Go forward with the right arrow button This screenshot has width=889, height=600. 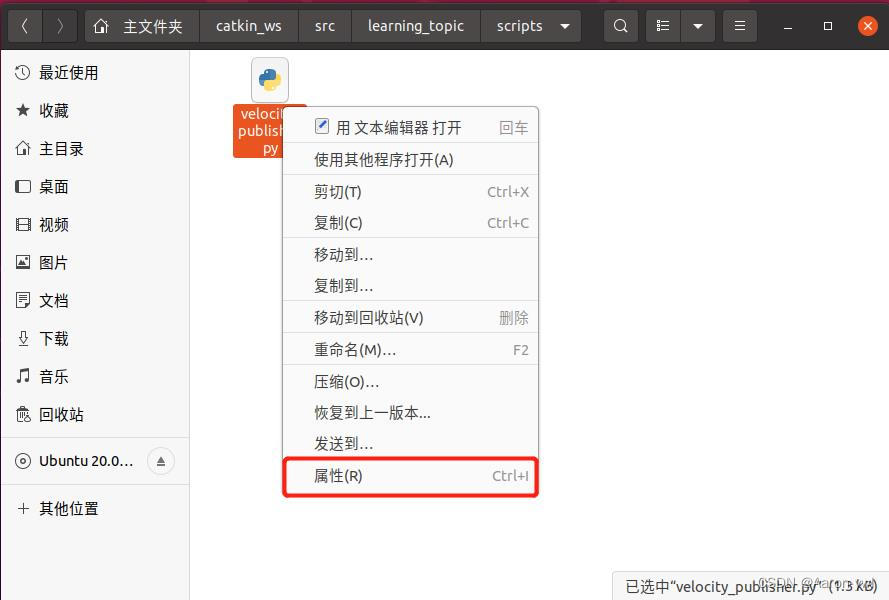click(x=60, y=26)
